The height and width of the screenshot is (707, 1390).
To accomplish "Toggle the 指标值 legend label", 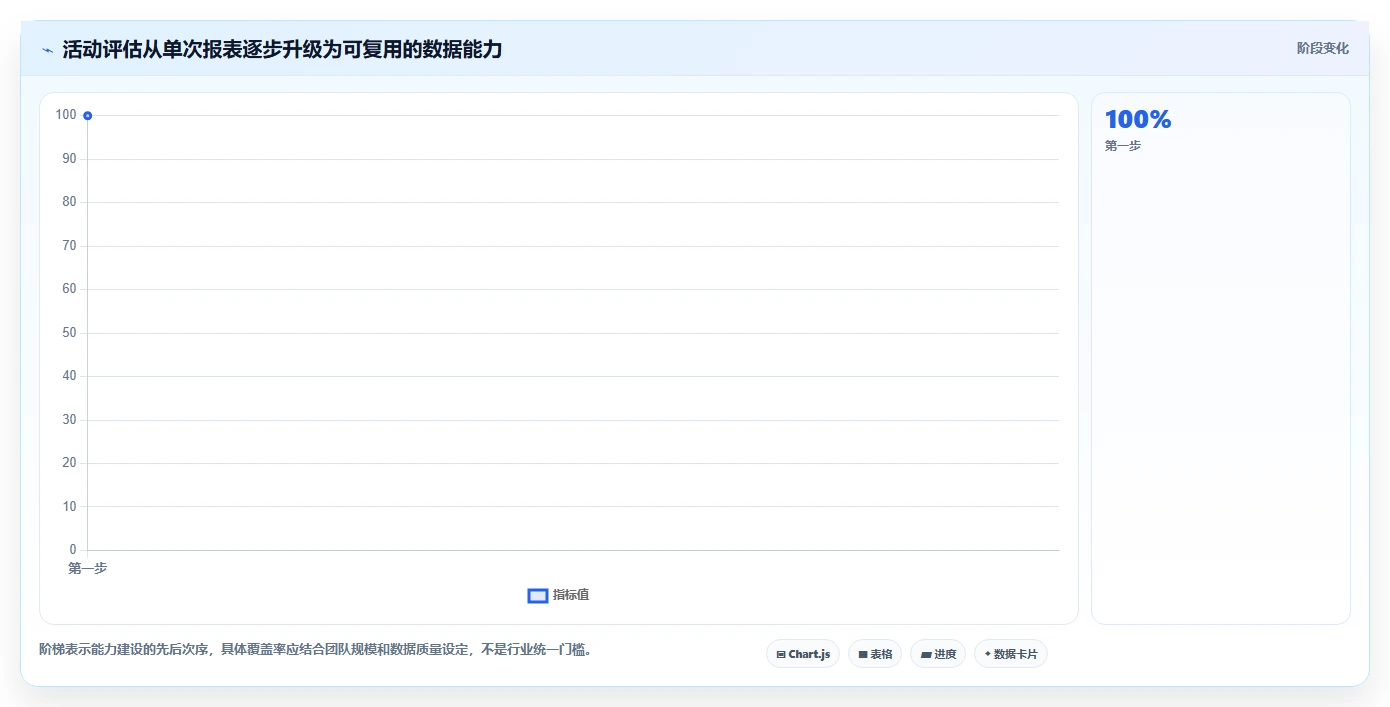I will point(571,595).
